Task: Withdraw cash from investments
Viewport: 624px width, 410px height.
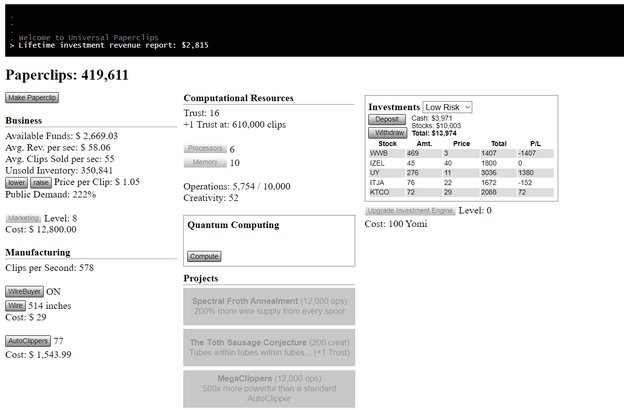Action: 387,132
